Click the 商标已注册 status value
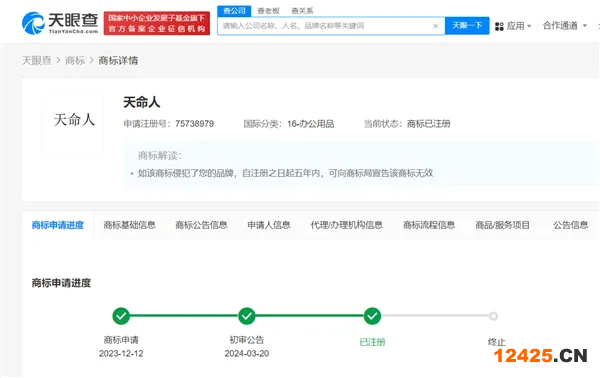This screenshot has height=378, width=600. point(429,124)
